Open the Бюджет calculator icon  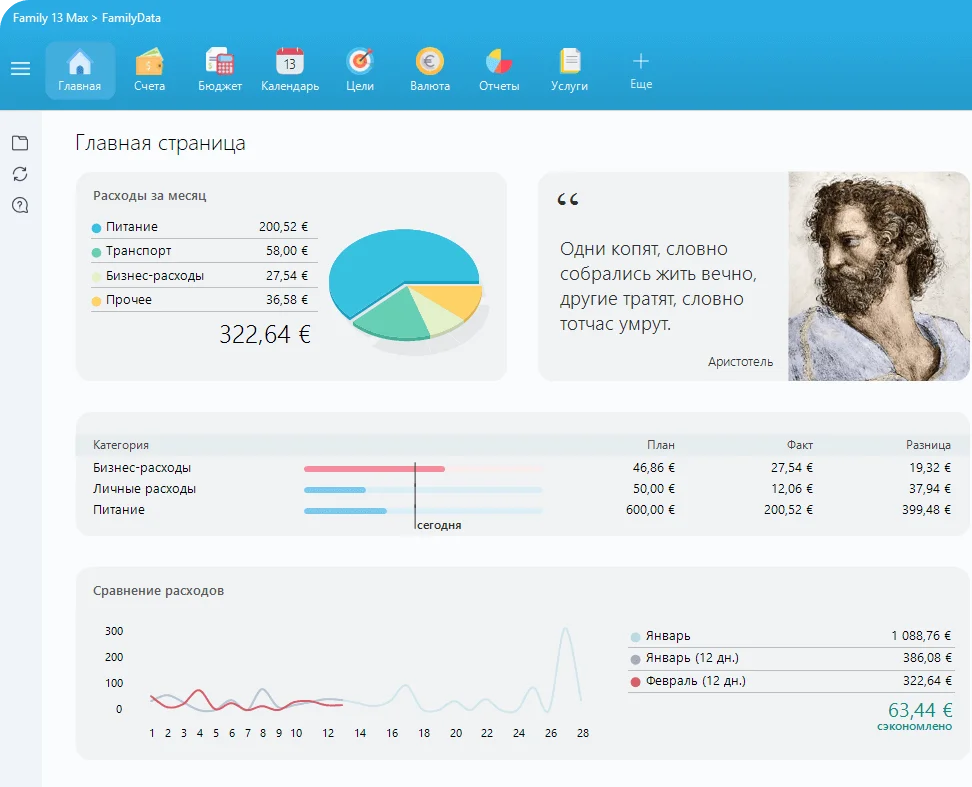pyautogui.click(x=219, y=63)
